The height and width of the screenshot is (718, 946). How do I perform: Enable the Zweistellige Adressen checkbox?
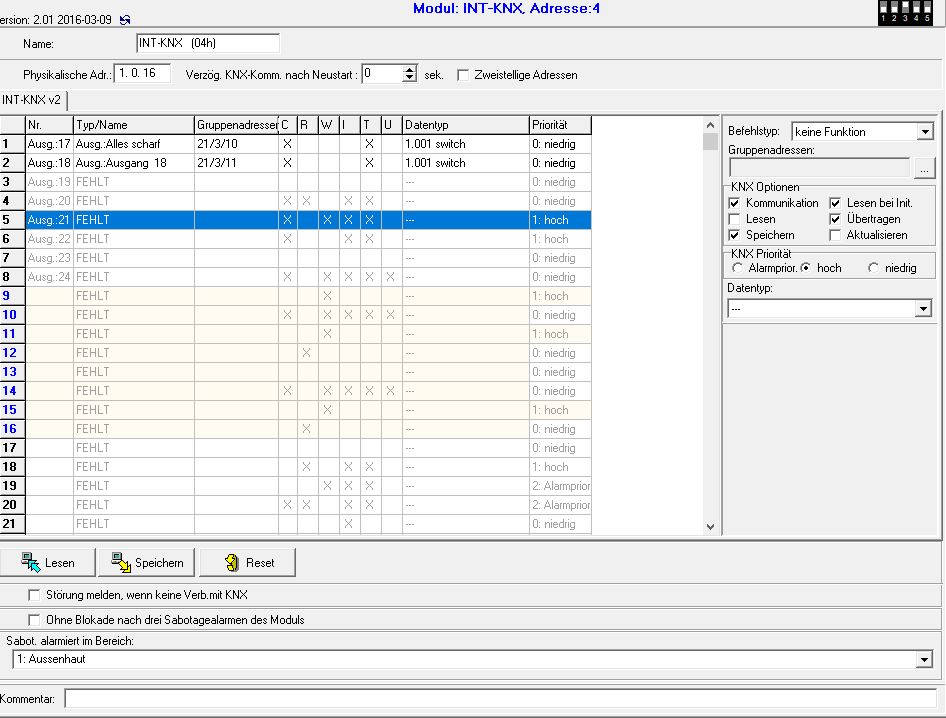pyautogui.click(x=463, y=75)
